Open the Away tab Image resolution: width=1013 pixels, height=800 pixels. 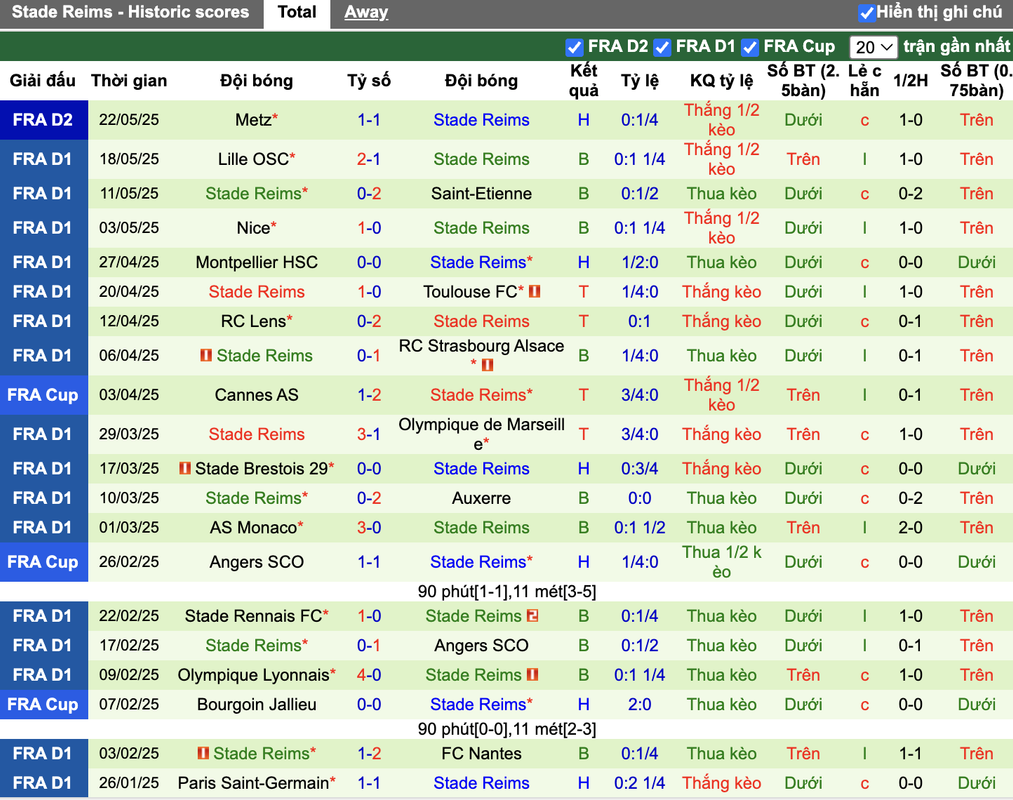point(366,12)
